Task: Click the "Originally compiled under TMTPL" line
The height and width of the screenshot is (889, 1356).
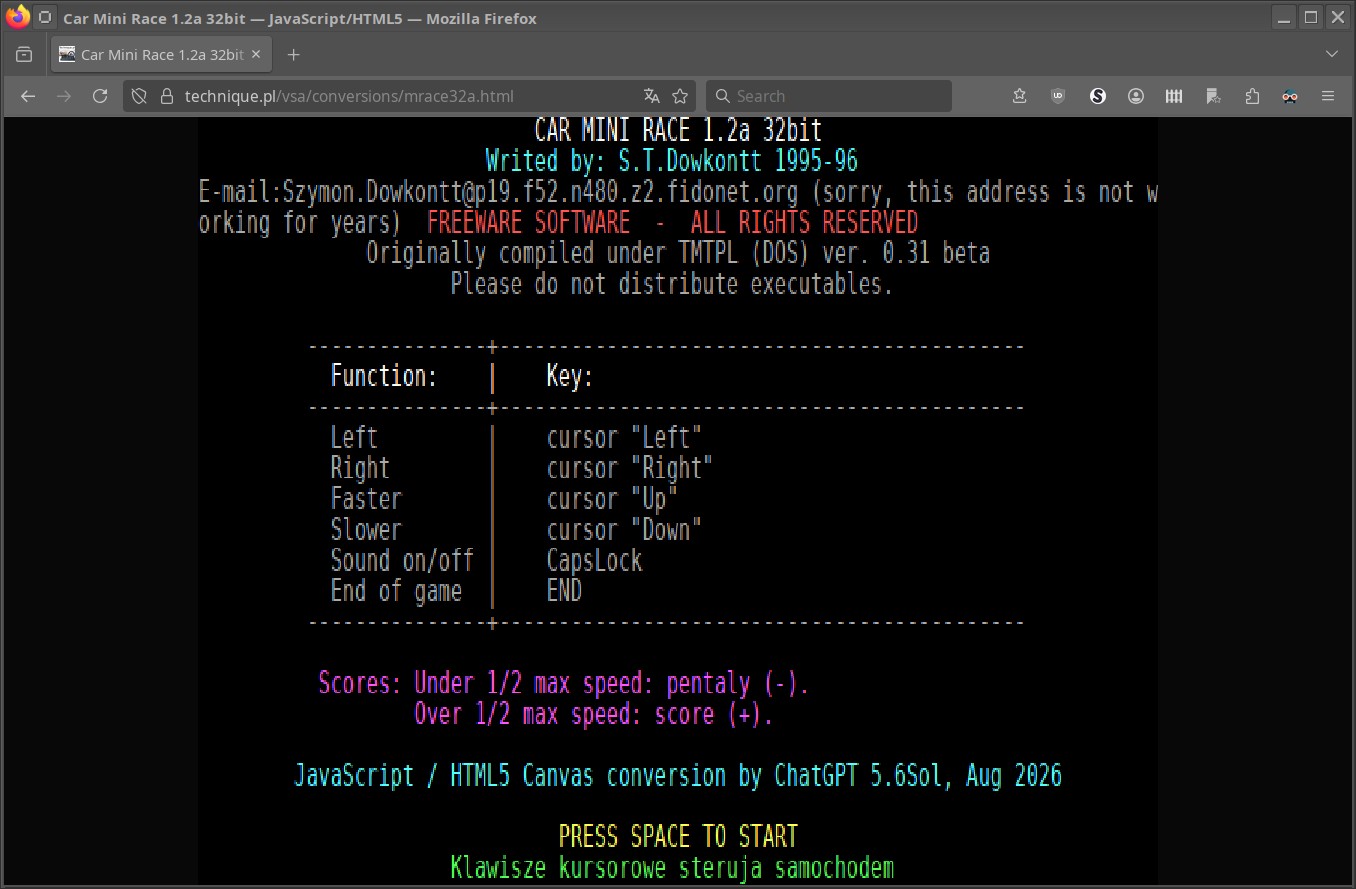Action: coord(678,253)
